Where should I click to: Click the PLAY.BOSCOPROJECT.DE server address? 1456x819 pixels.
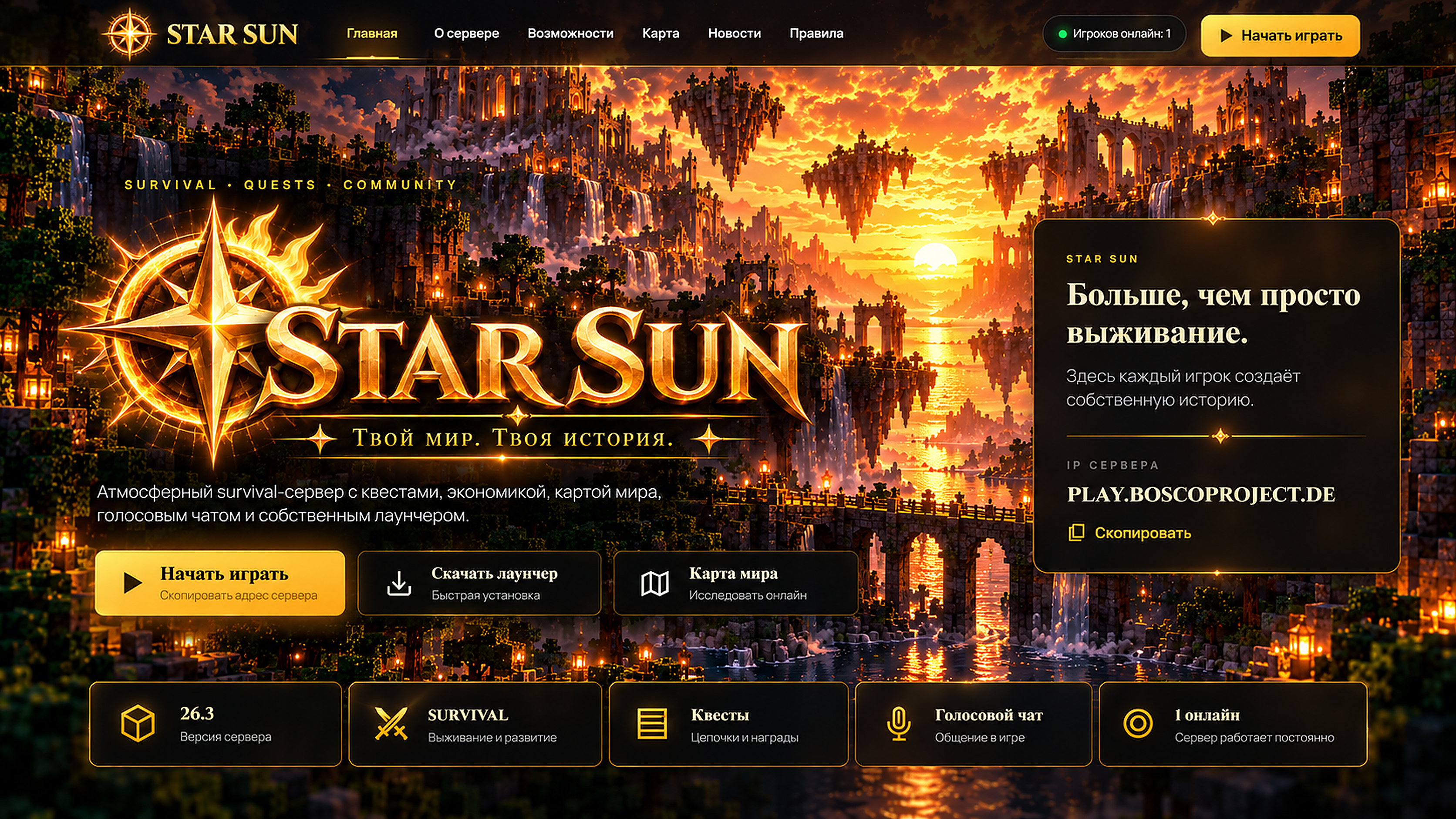[1201, 494]
